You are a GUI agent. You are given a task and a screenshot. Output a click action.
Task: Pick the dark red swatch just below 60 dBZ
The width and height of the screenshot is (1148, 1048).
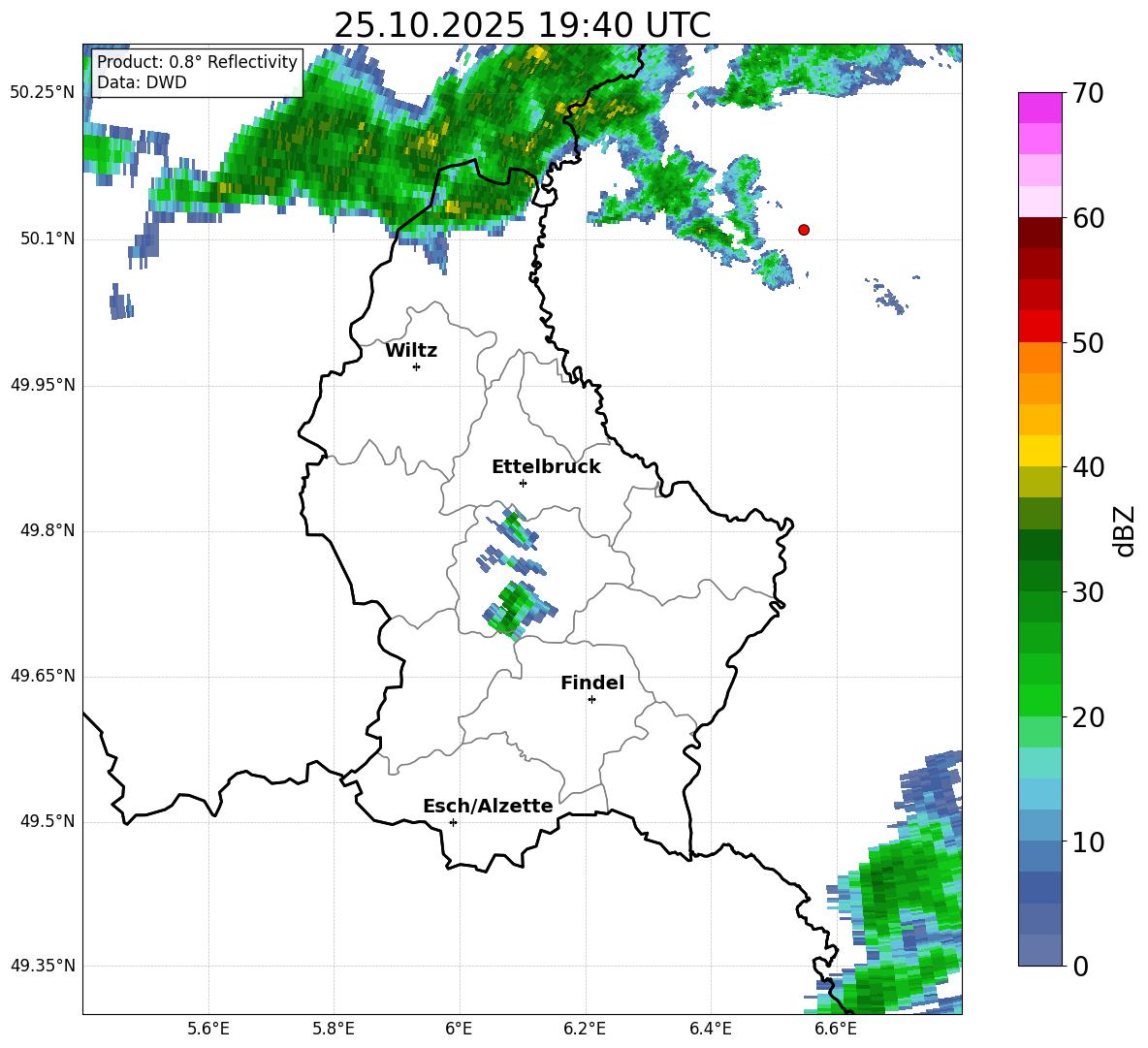click(1039, 233)
